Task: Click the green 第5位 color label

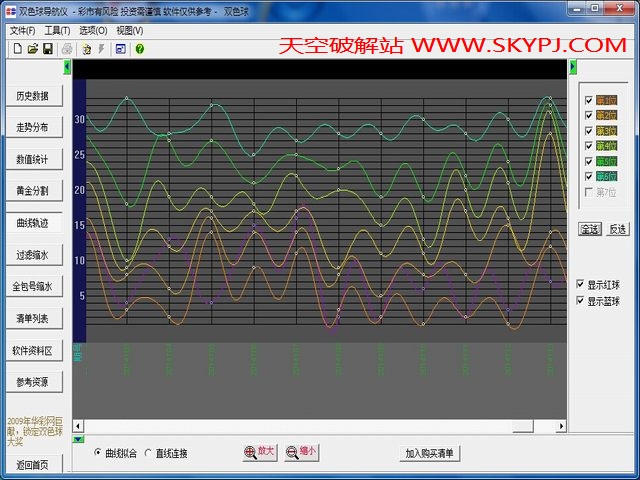Action: [x=606, y=161]
